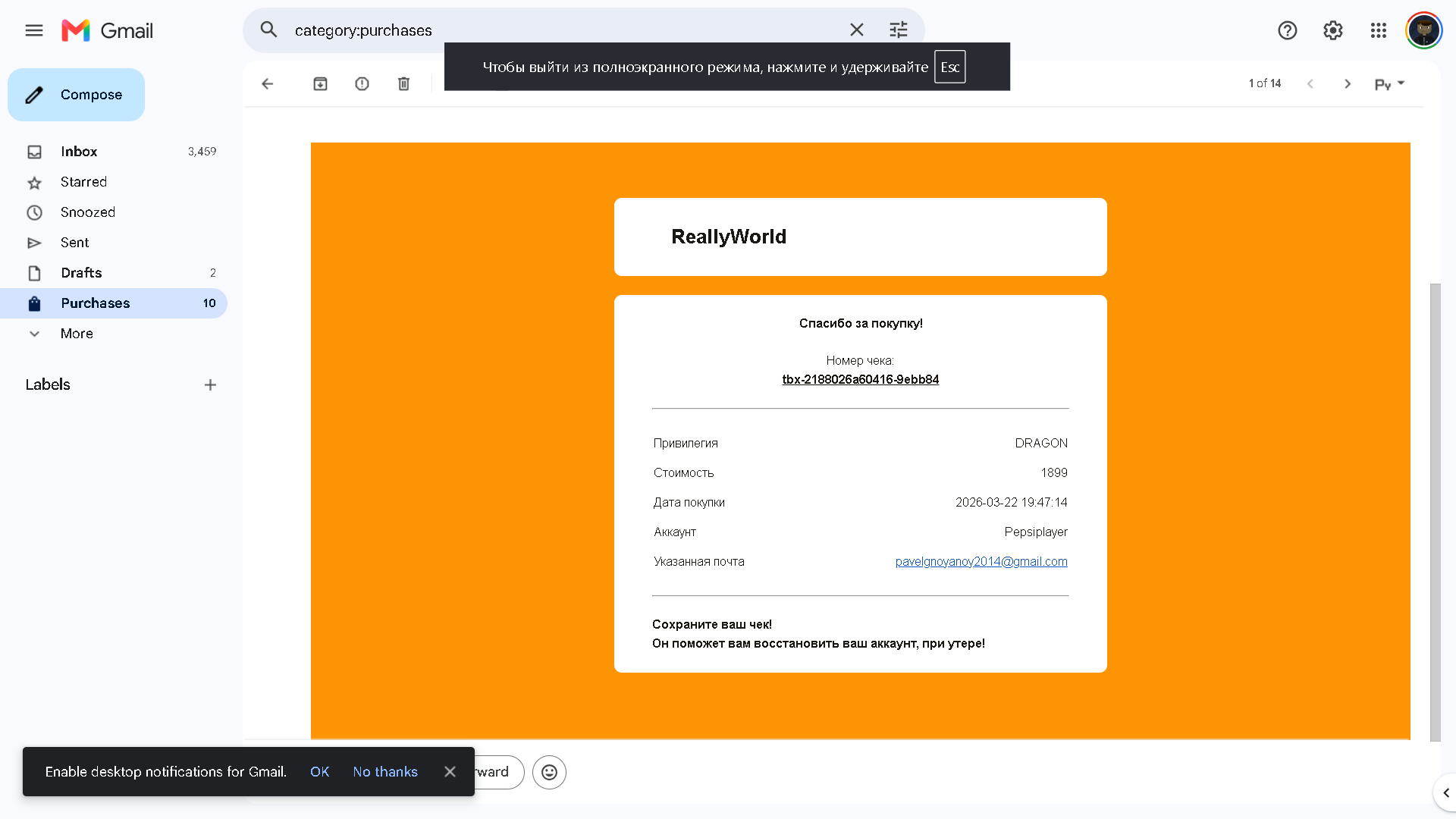Delete this email
The width and height of the screenshot is (1456, 819).
pyautogui.click(x=403, y=83)
